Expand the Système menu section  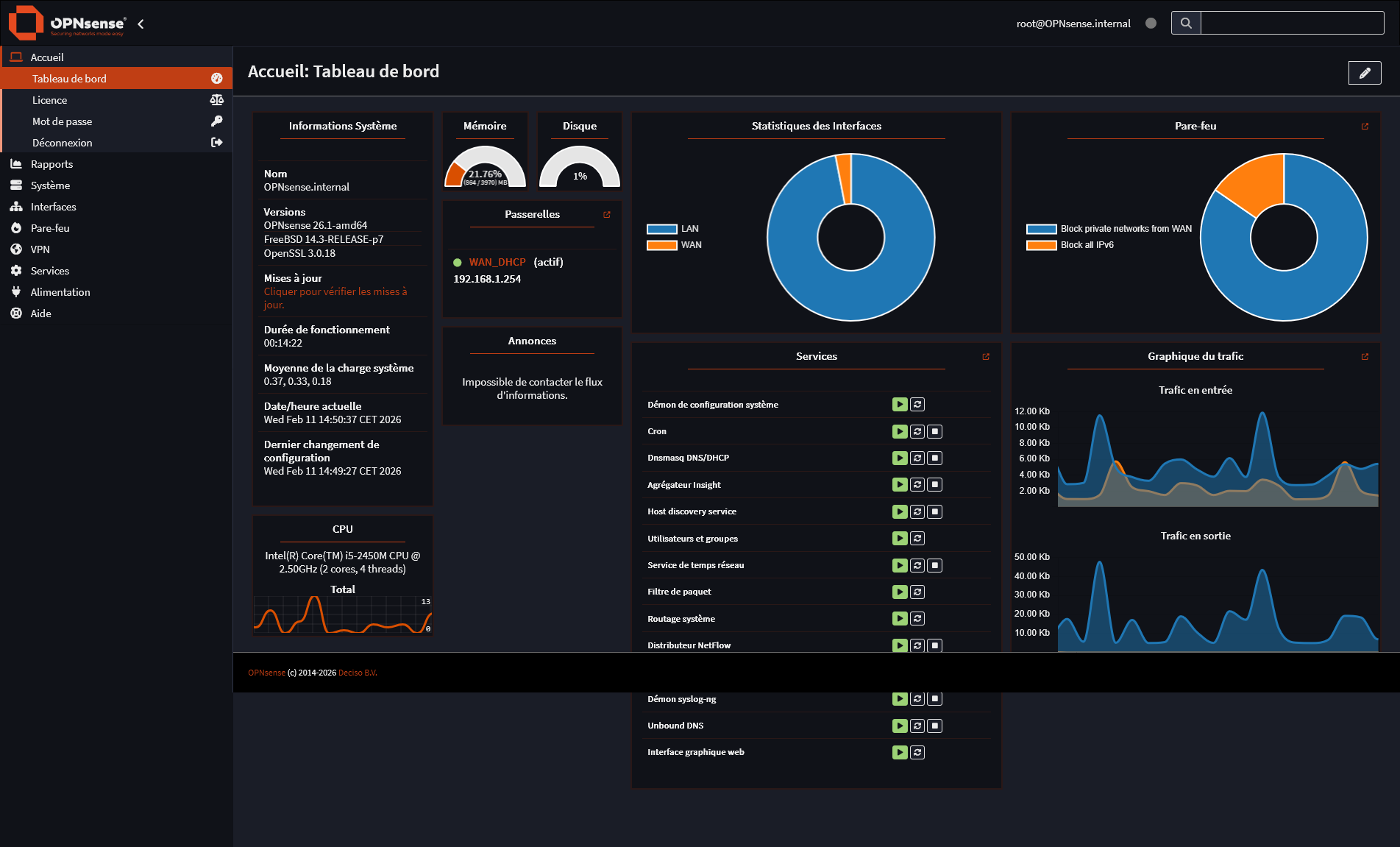point(50,185)
